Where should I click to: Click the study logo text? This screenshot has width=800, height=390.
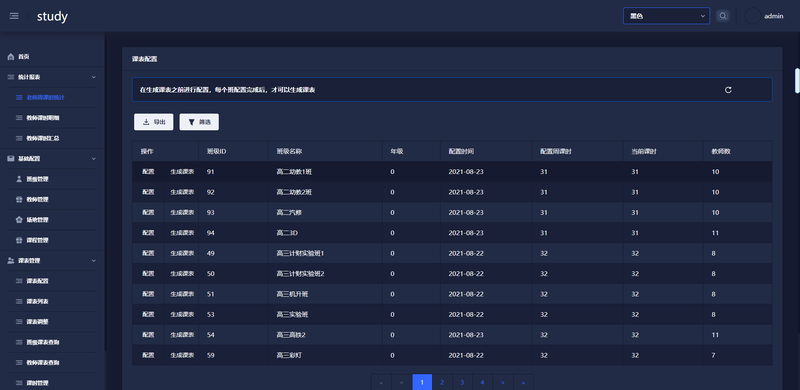click(52, 16)
